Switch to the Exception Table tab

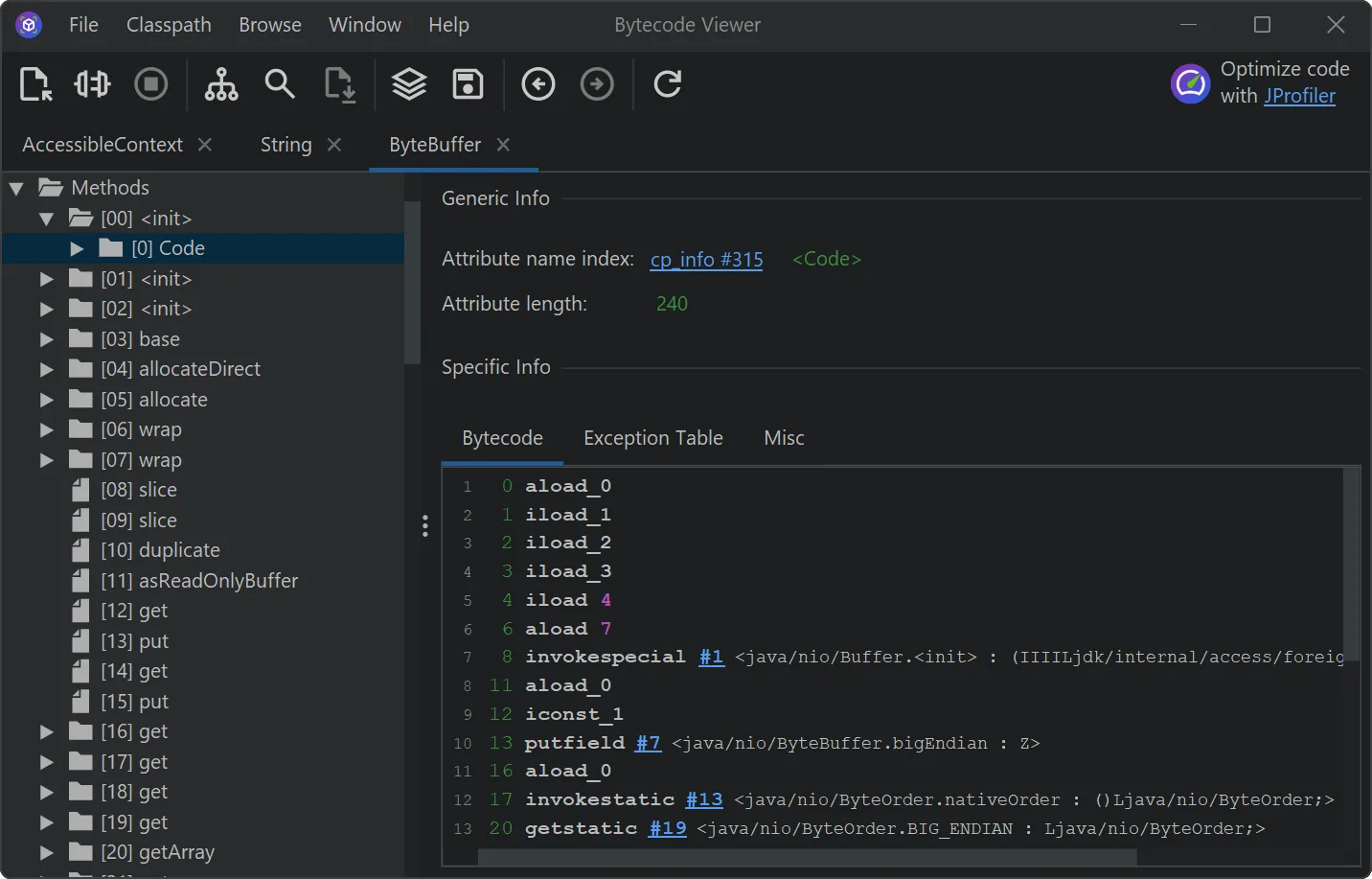653,438
